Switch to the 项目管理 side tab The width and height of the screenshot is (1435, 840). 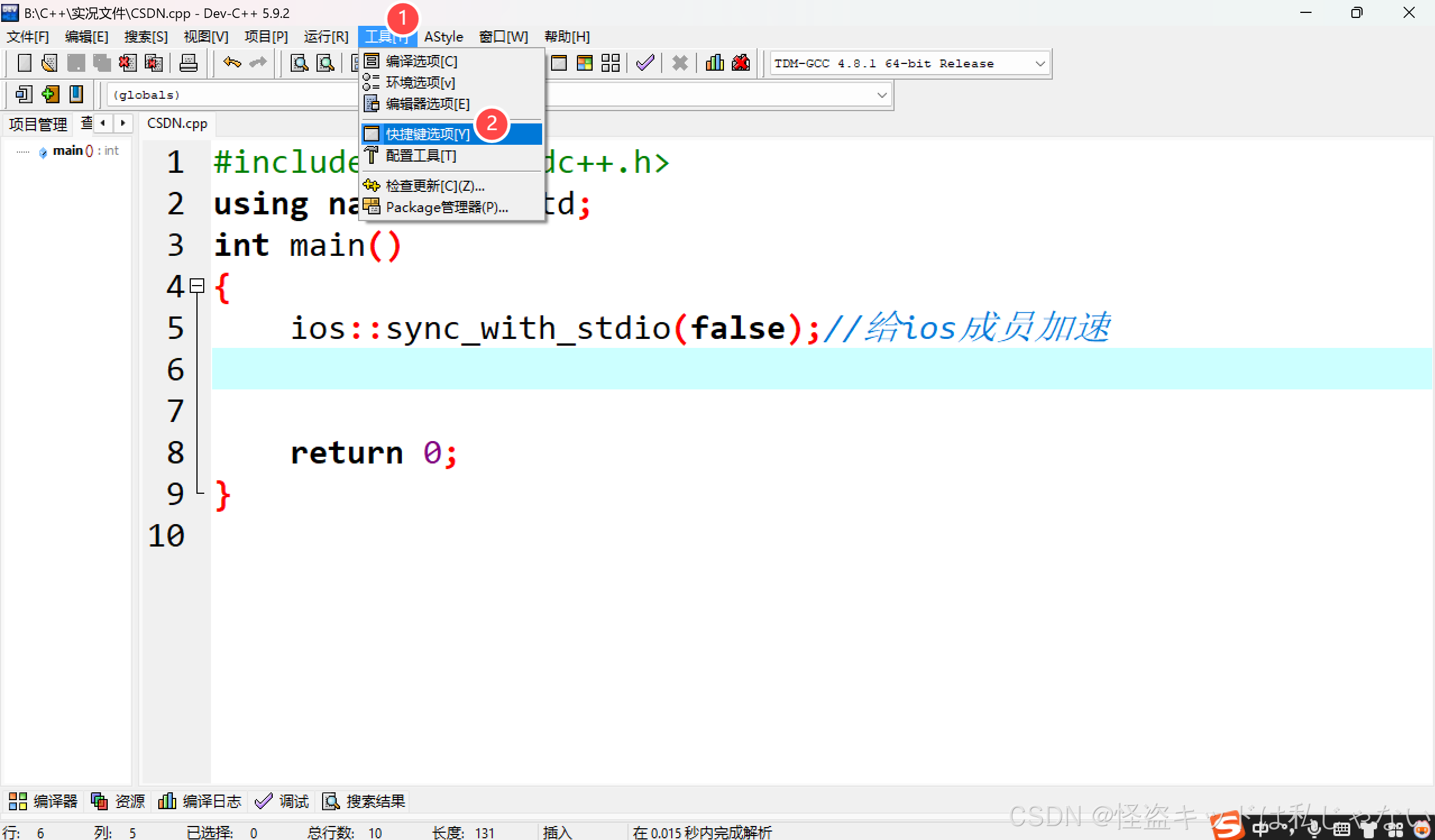click(38, 124)
